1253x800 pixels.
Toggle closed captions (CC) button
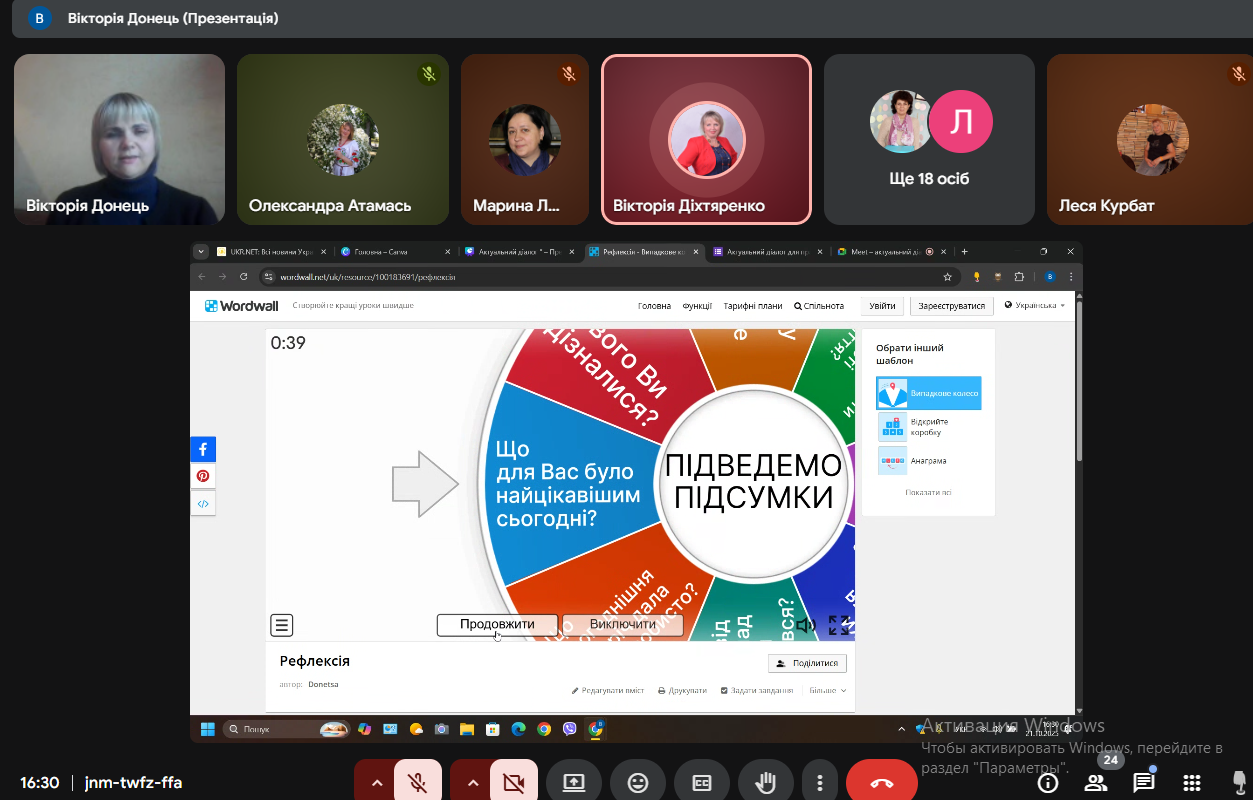(x=702, y=783)
